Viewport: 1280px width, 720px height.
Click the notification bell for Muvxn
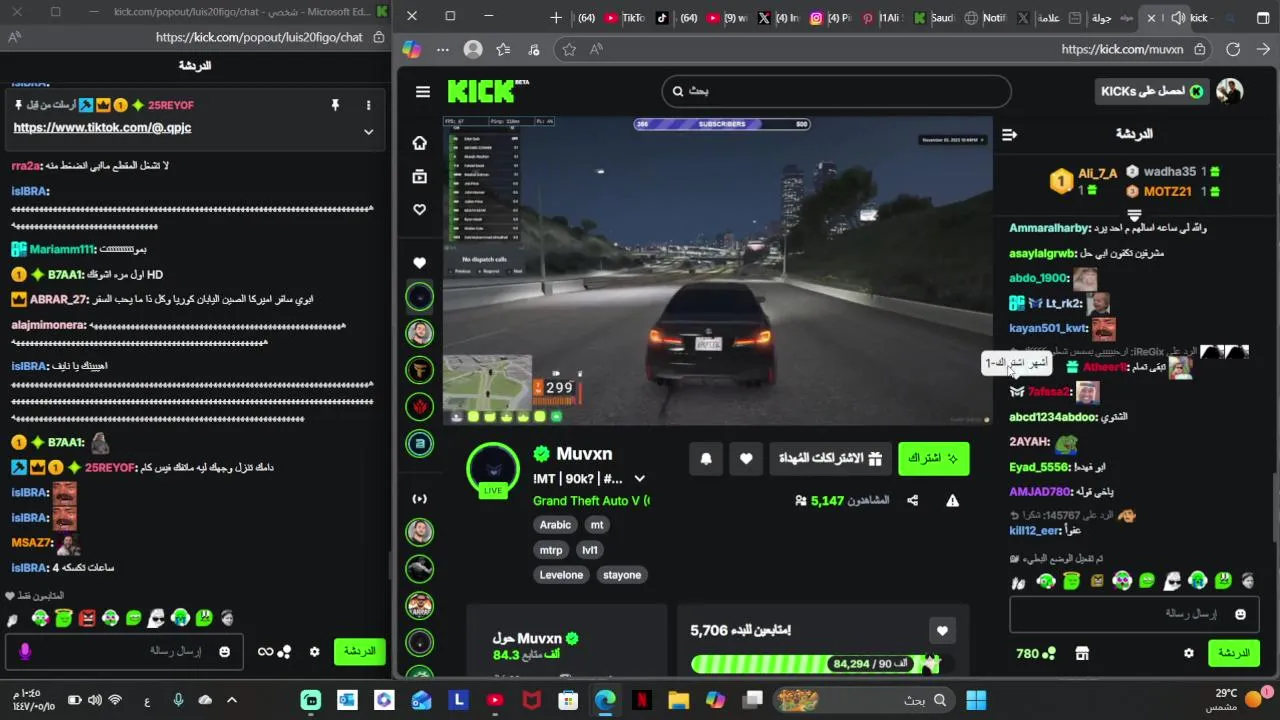tap(706, 458)
